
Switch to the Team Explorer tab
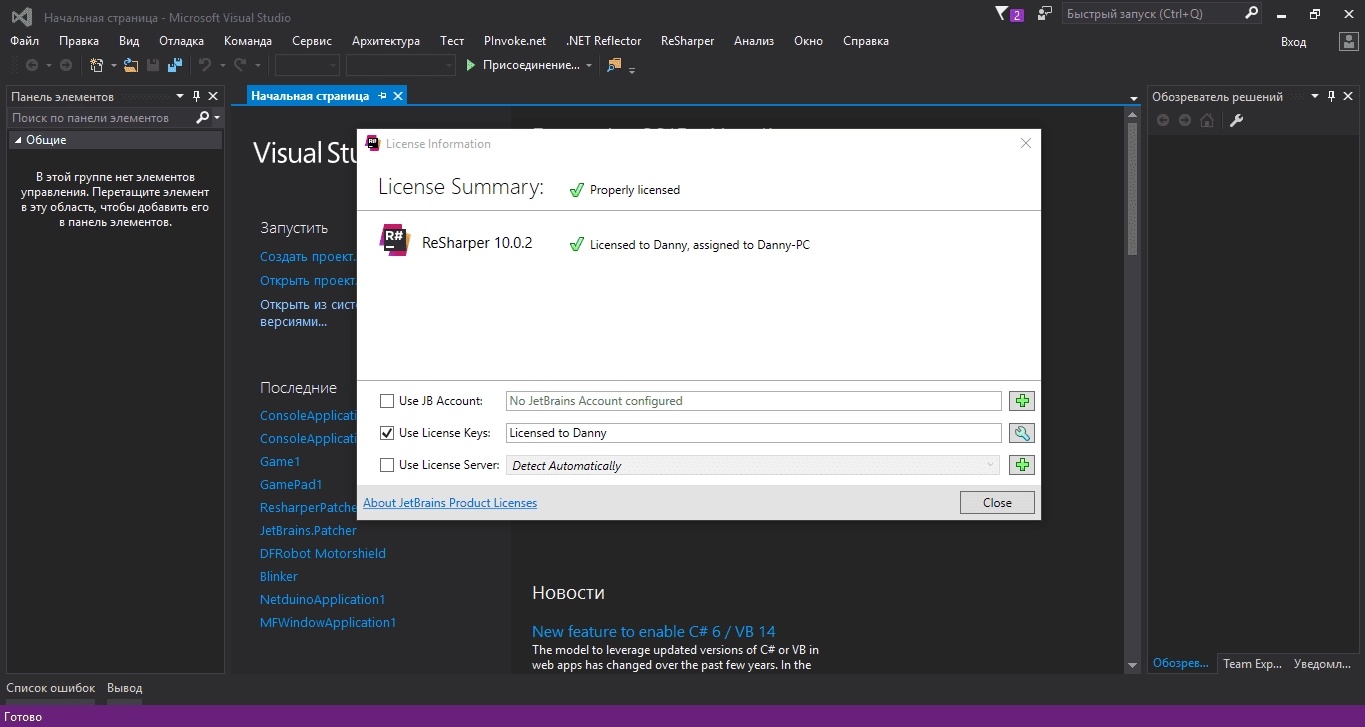(x=1252, y=663)
